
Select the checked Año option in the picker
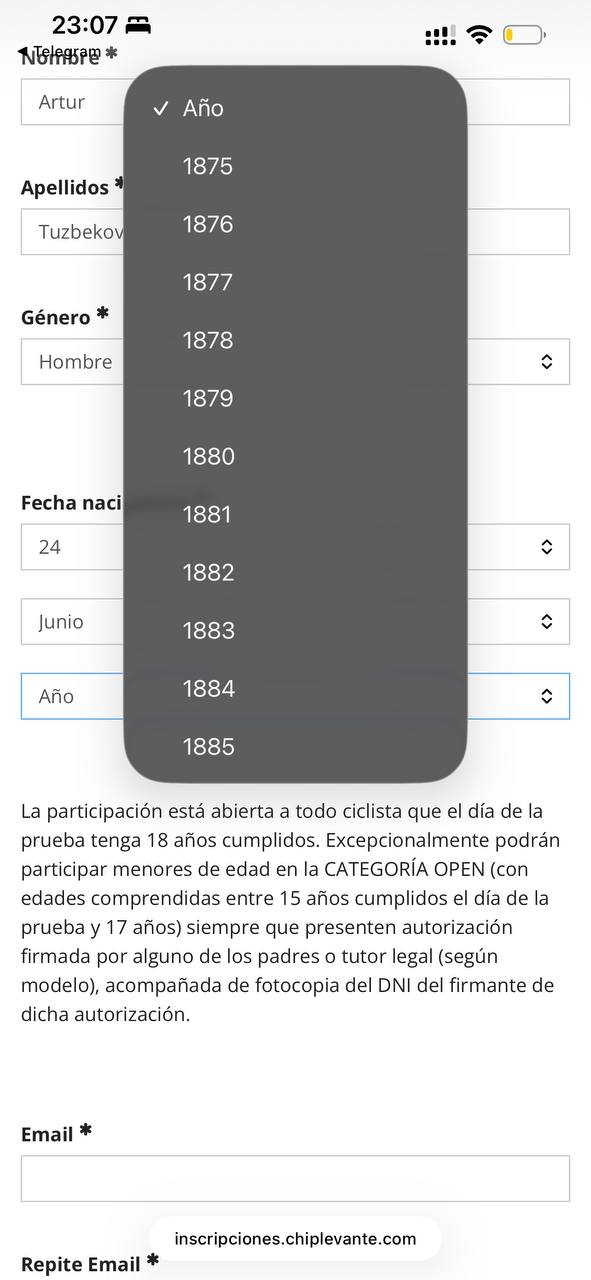(295, 108)
